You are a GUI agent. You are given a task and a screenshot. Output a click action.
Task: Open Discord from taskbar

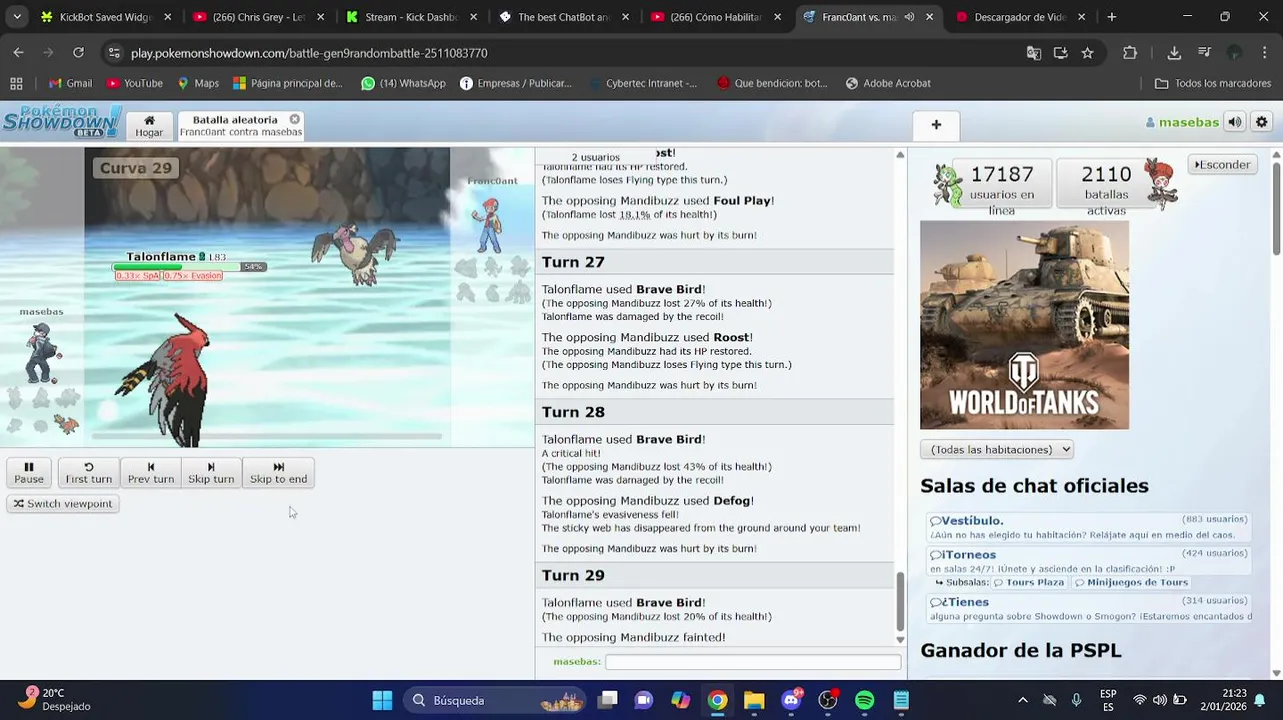coord(791,700)
